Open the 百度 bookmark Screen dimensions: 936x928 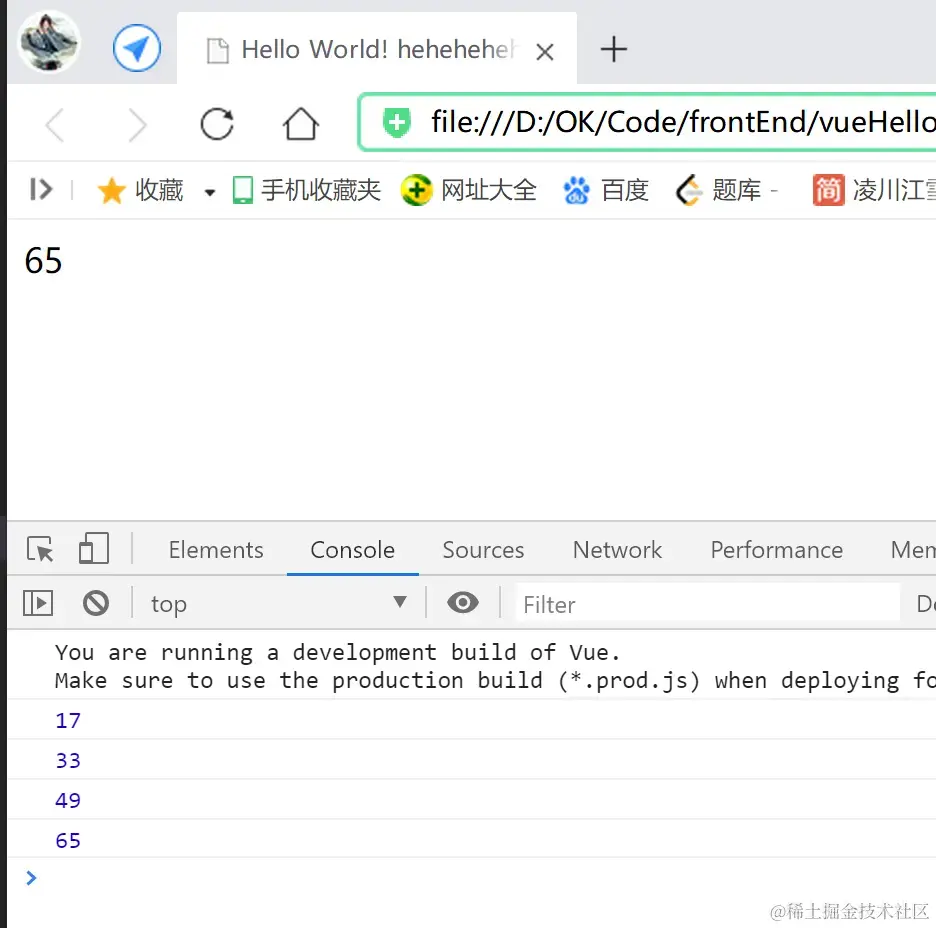click(x=605, y=190)
